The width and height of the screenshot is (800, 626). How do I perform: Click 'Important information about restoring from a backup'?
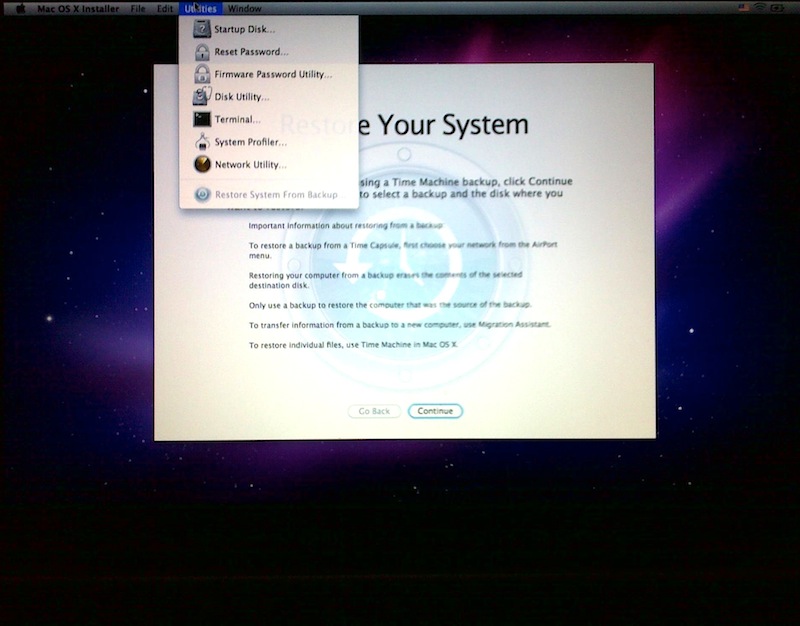(x=346, y=226)
